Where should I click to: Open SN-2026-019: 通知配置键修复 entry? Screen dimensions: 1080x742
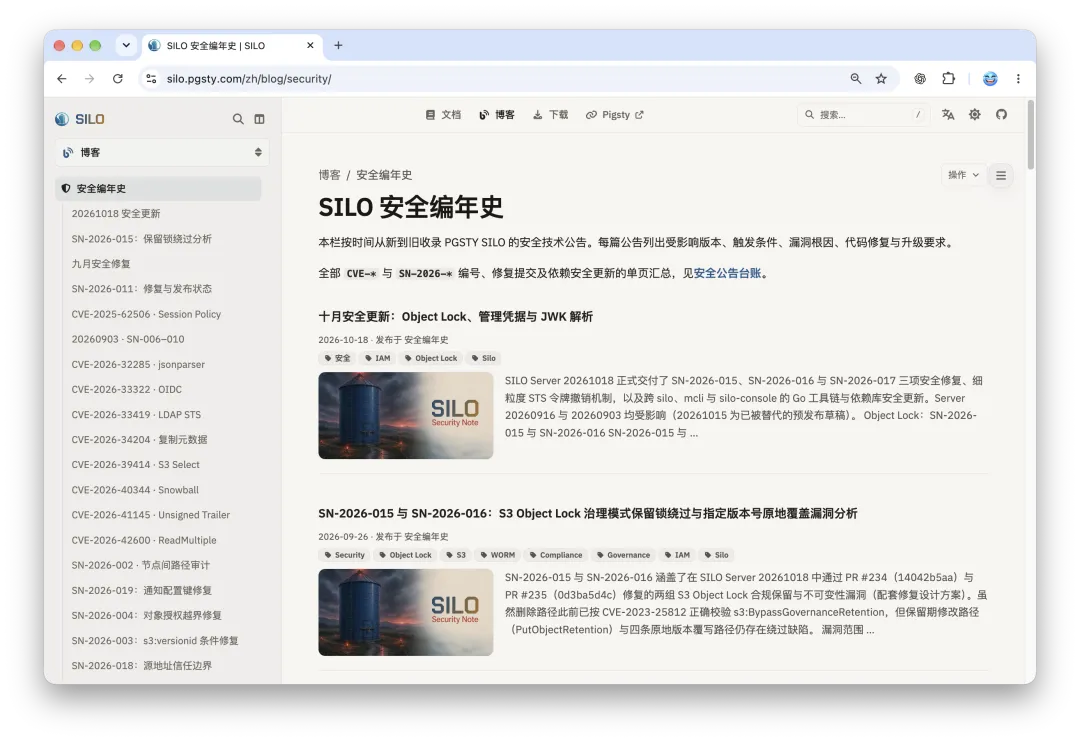click(141, 590)
